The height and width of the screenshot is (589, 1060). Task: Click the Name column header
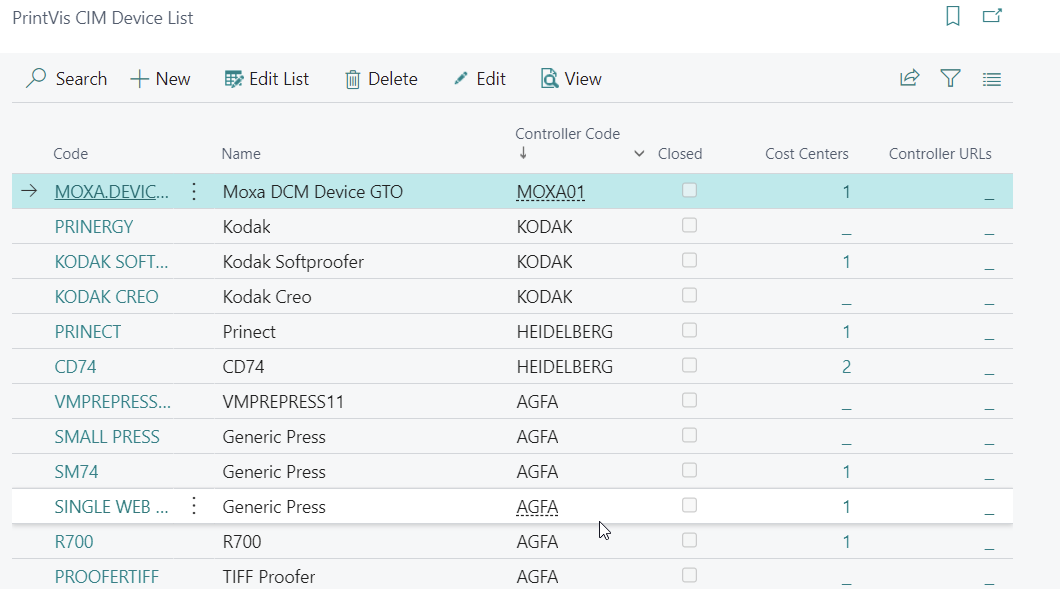[x=241, y=154]
